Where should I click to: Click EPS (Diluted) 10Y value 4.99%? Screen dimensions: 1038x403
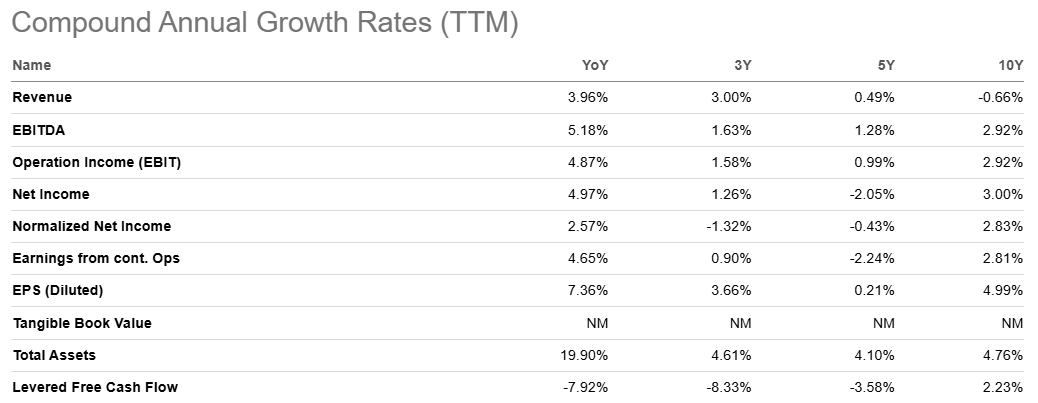coord(1004,290)
